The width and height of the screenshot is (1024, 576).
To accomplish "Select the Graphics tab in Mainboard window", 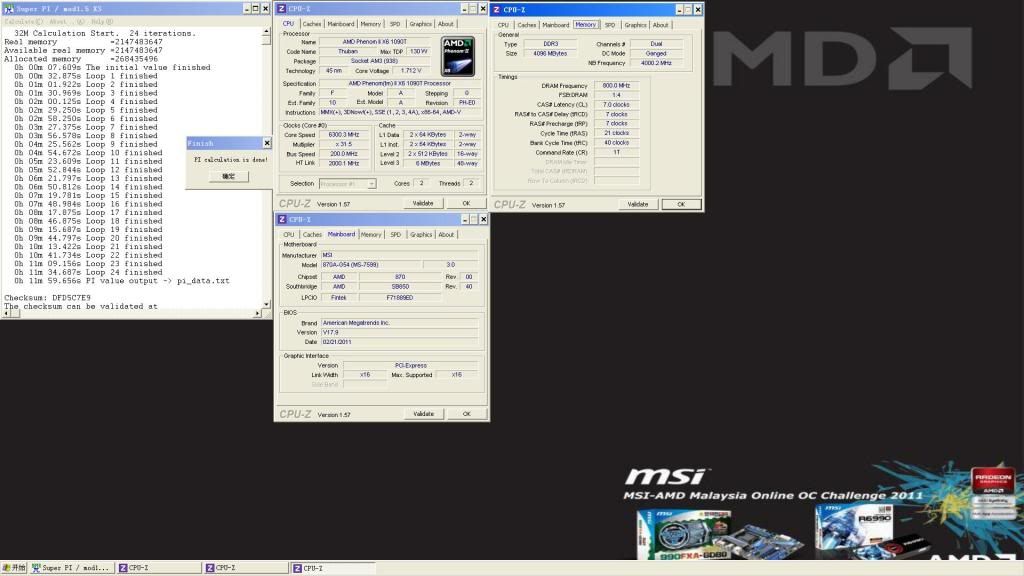I will coord(421,235).
